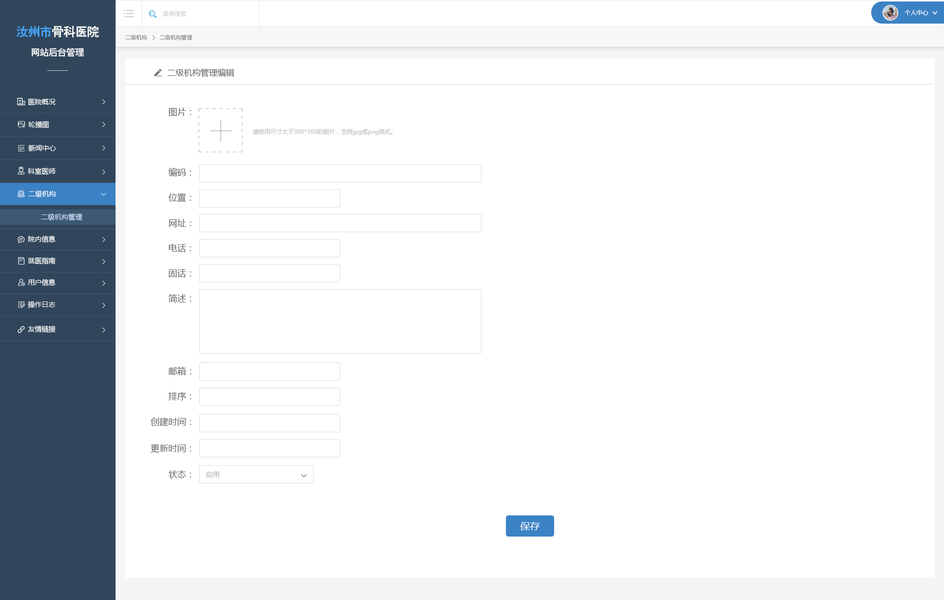Open the 状态 status dropdown

tap(256, 475)
